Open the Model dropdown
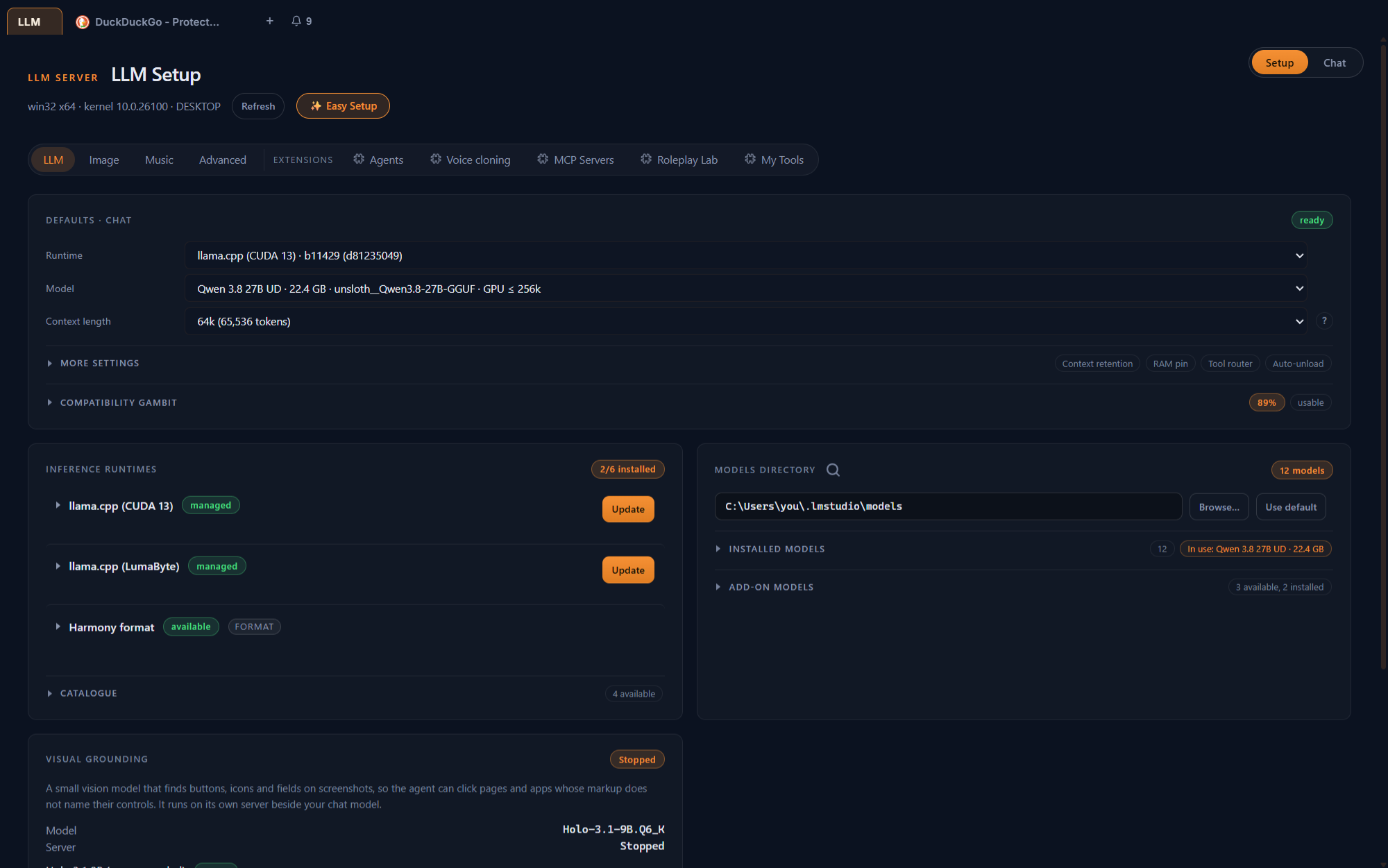This screenshot has height=868, width=1388. pos(745,289)
